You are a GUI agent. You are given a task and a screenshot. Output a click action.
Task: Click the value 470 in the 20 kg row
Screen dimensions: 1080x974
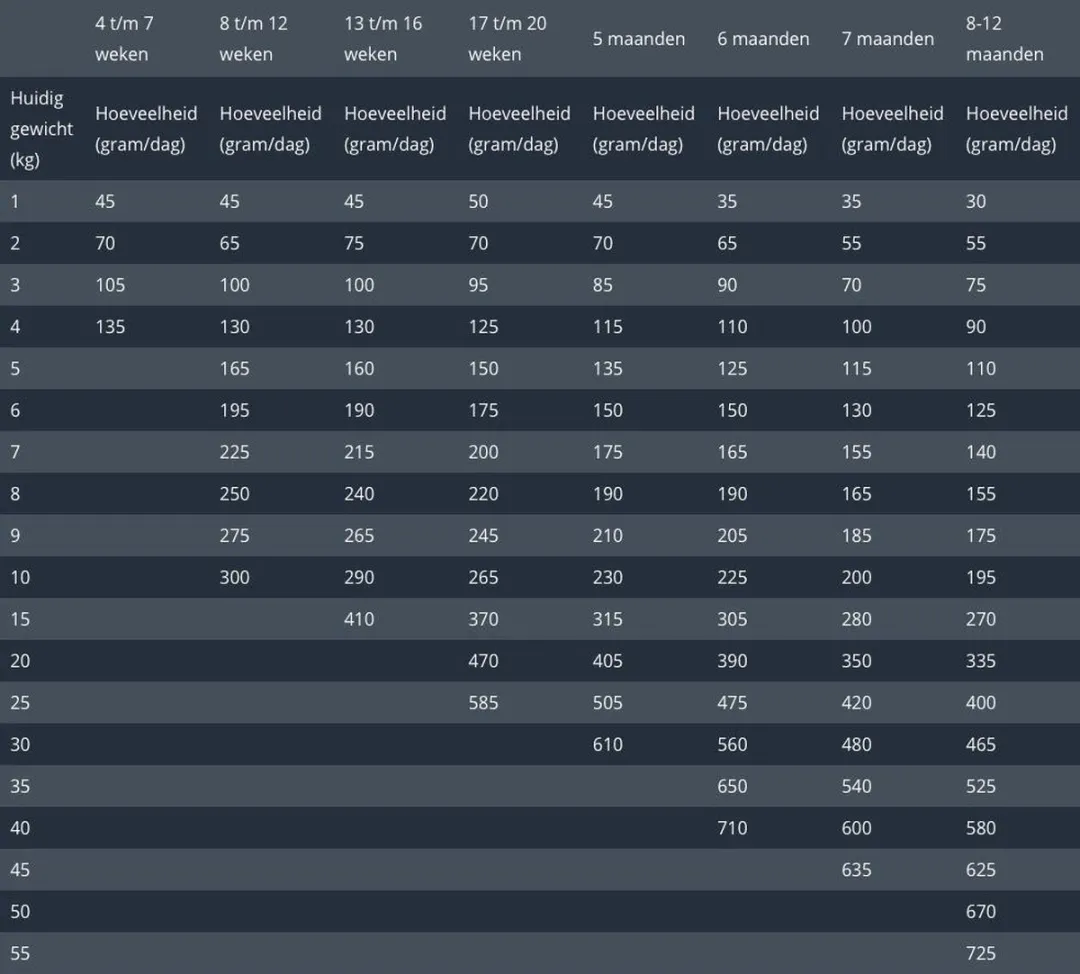coord(484,661)
